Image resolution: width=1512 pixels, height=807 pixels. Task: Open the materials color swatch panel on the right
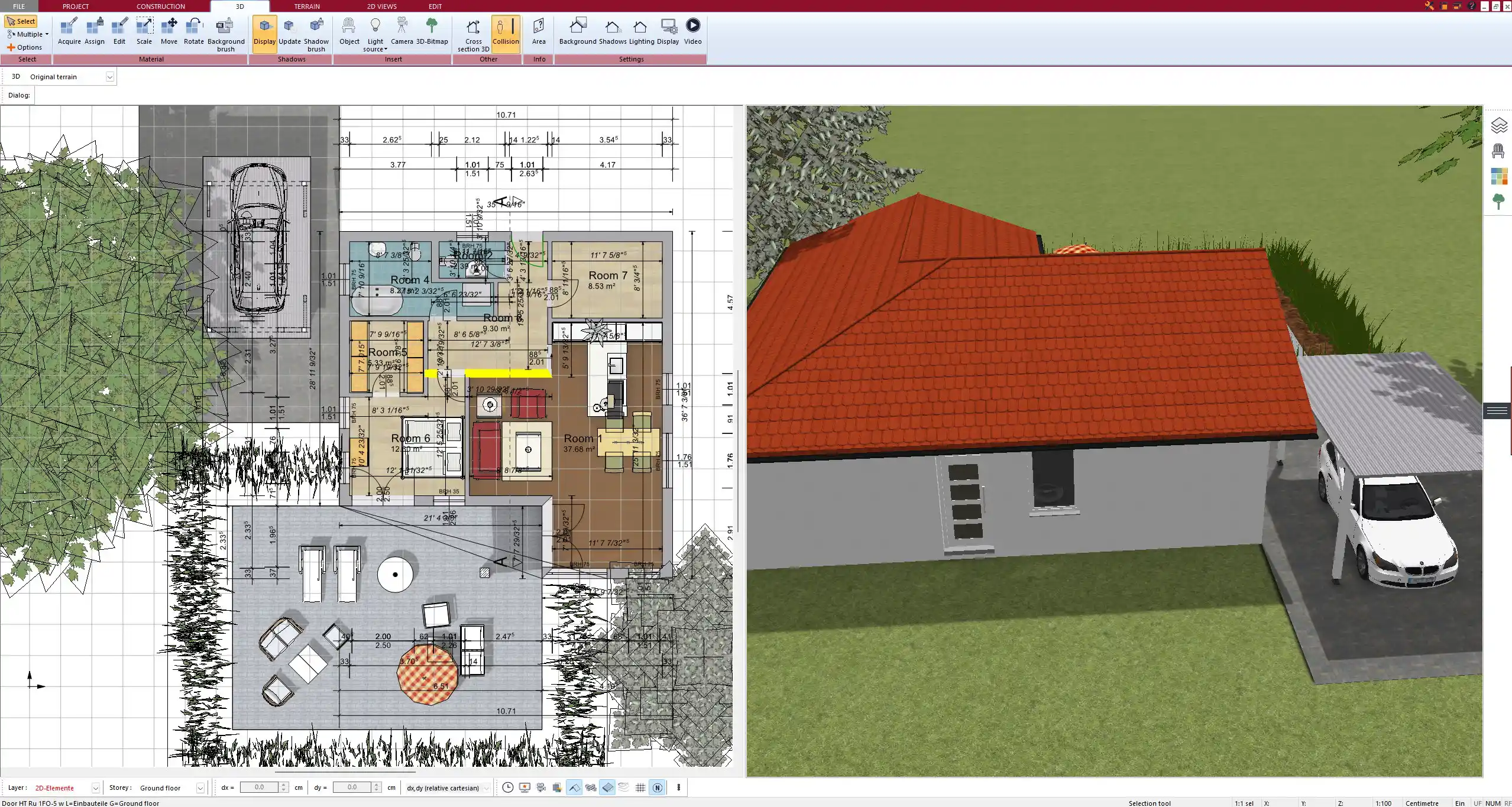(1500, 176)
